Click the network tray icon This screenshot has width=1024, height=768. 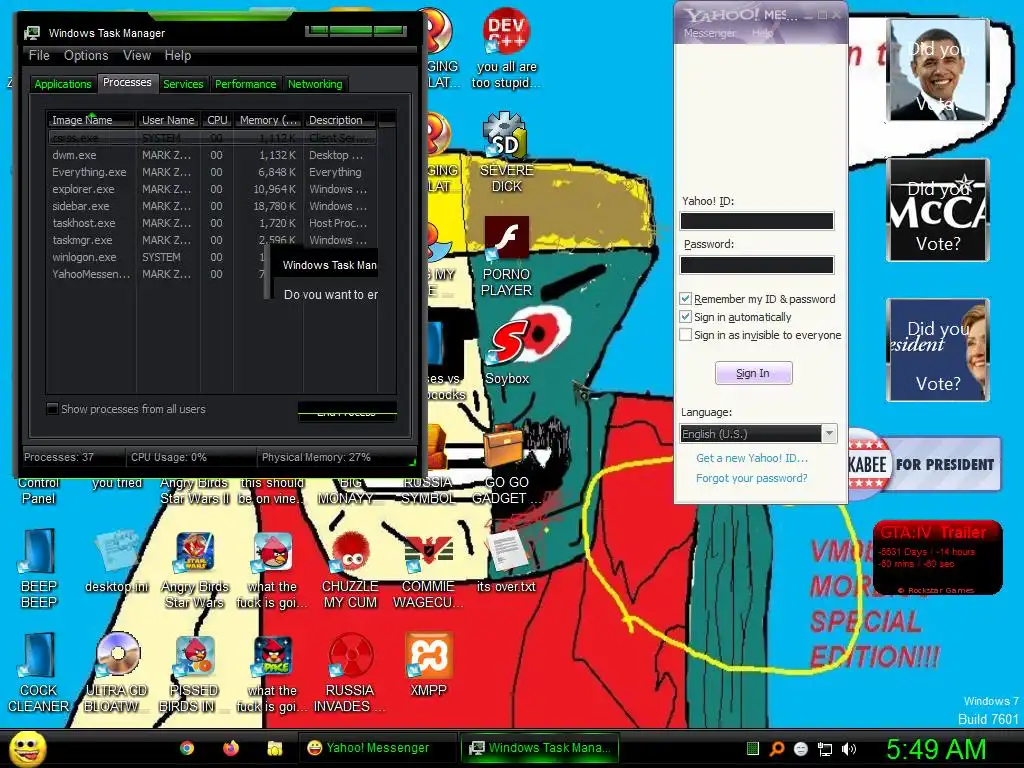pos(825,749)
